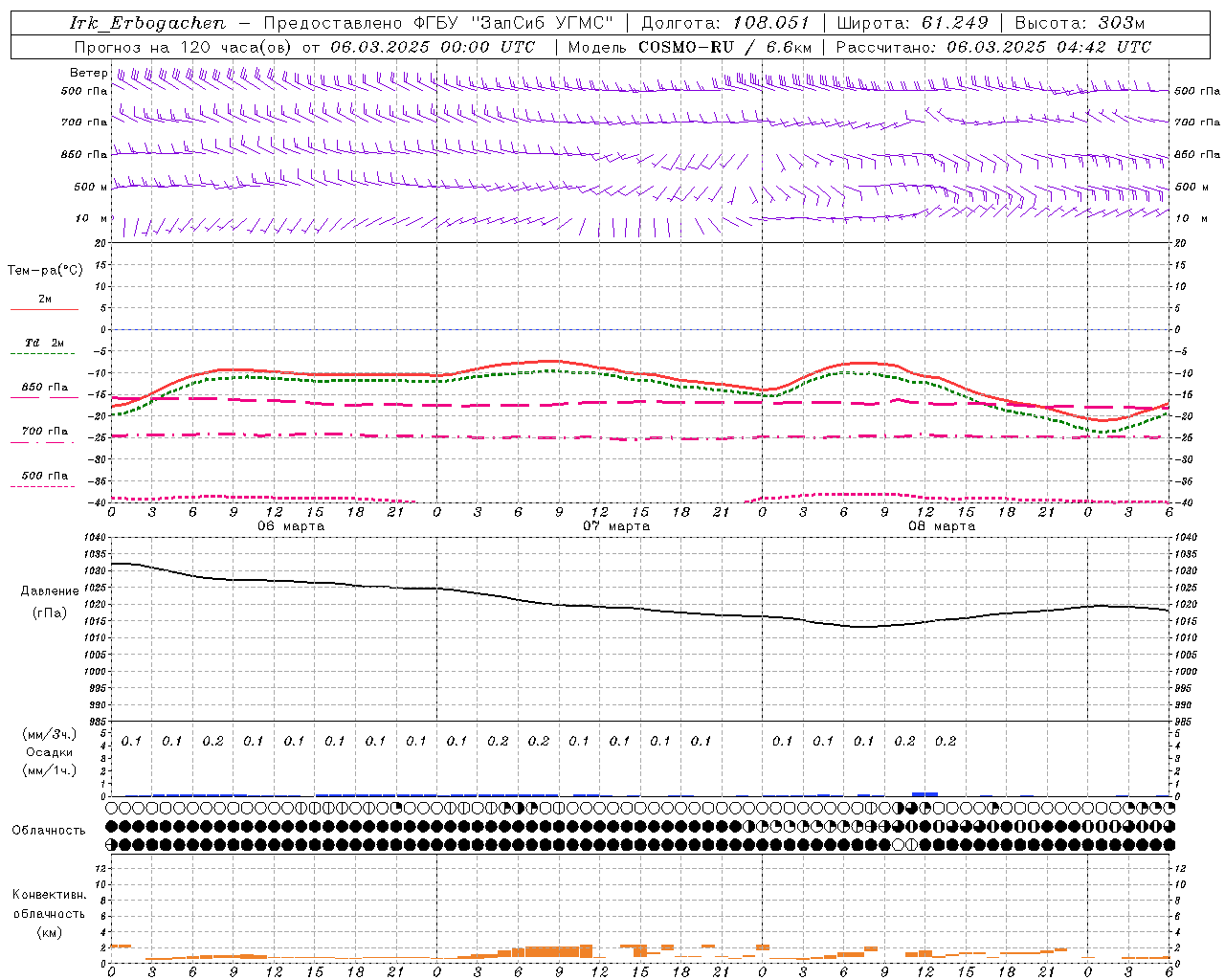Image resolution: width=1225 pixels, height=980 pixels.
Task: Select the latitude value "Широта: 61.249"
Action: pyautogui.click(x=912, y=23)
